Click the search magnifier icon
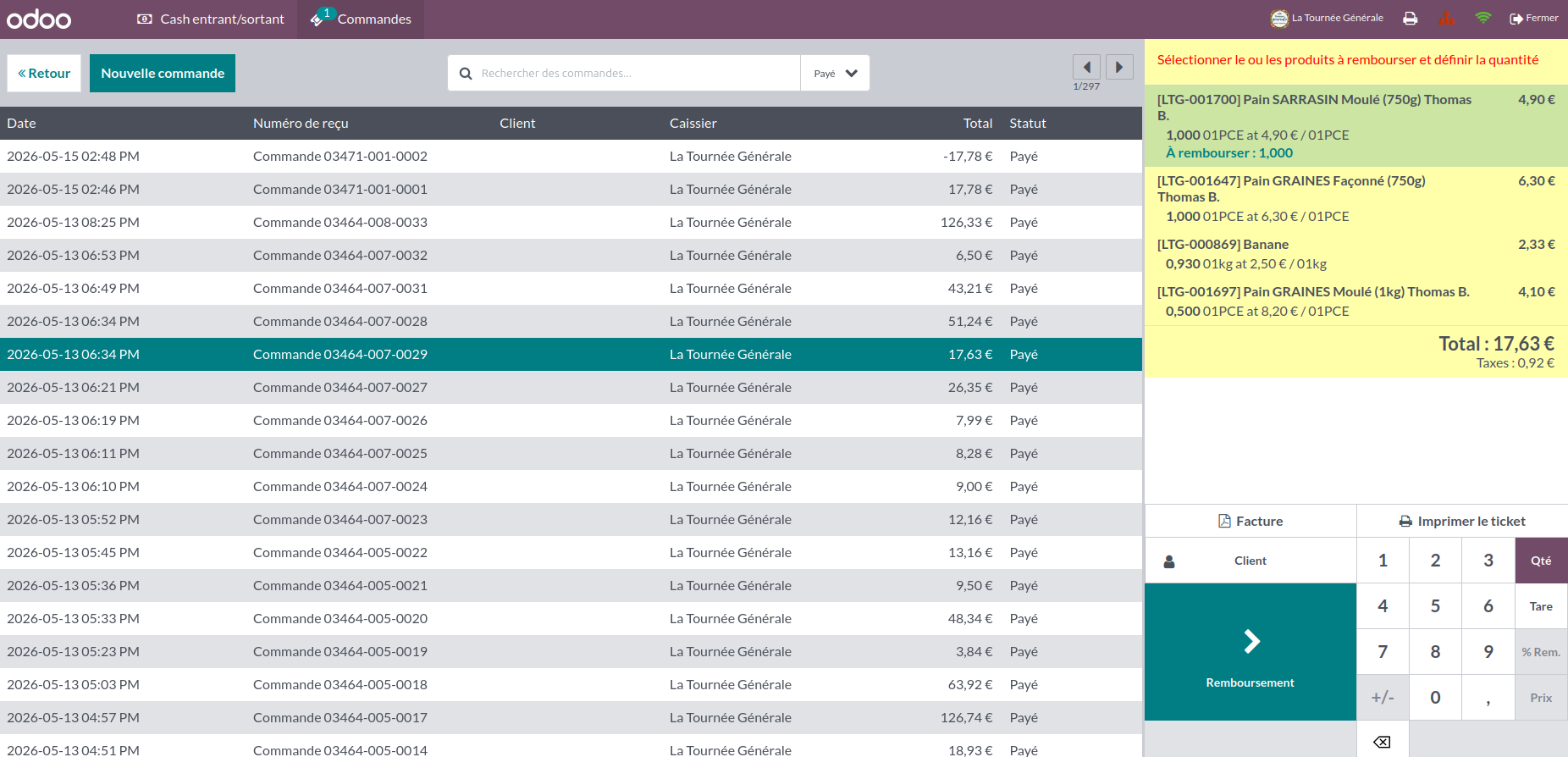This screenshot has width=1568, height=757. 466,74
